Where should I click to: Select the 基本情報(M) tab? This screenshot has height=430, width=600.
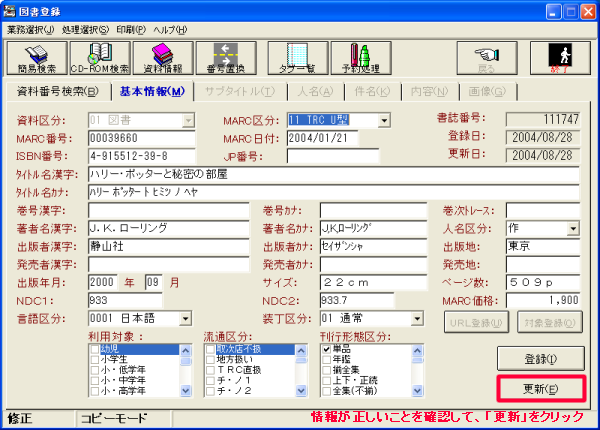pos(152,91)
